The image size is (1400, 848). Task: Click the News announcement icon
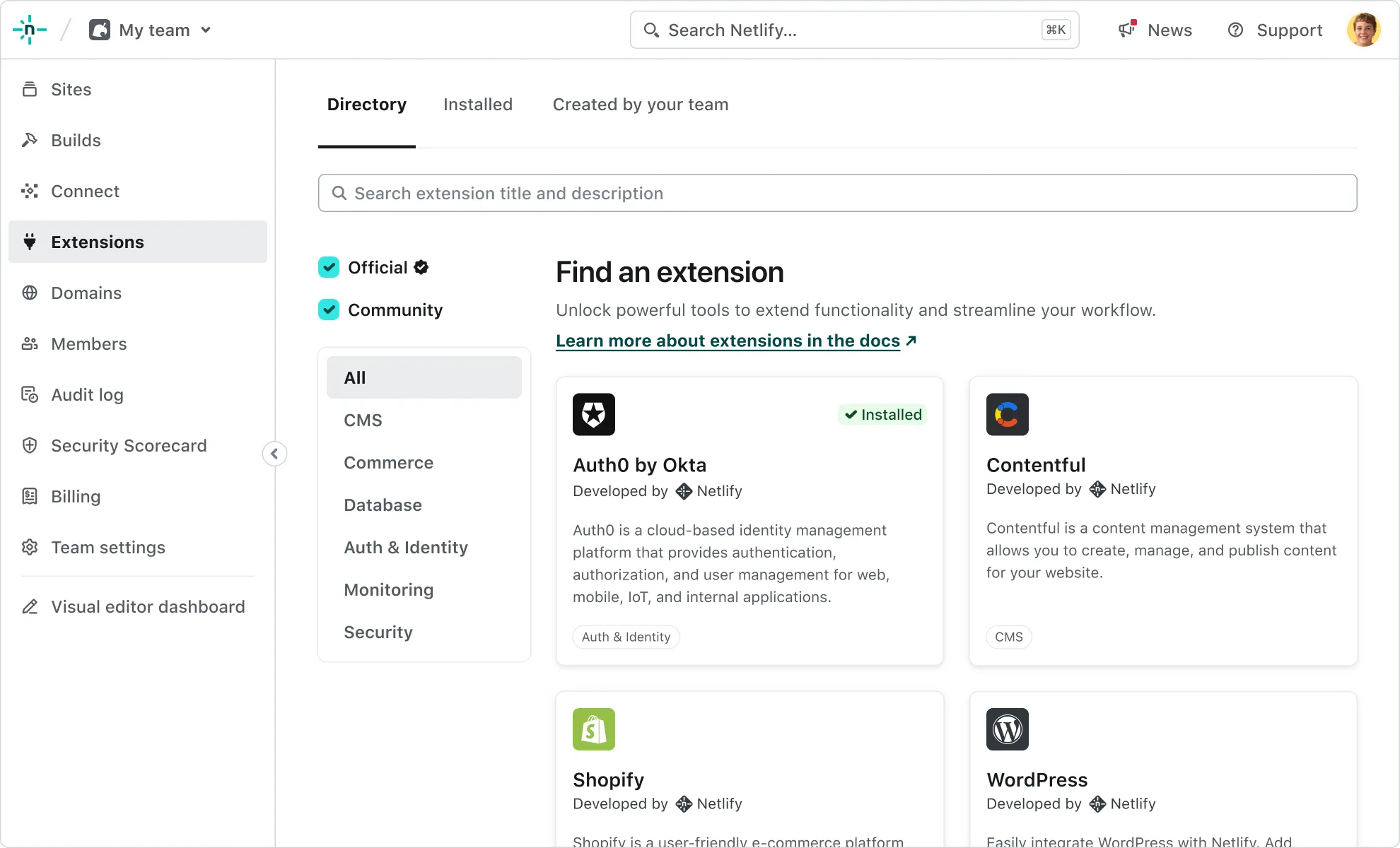[x=1126, y=30]
